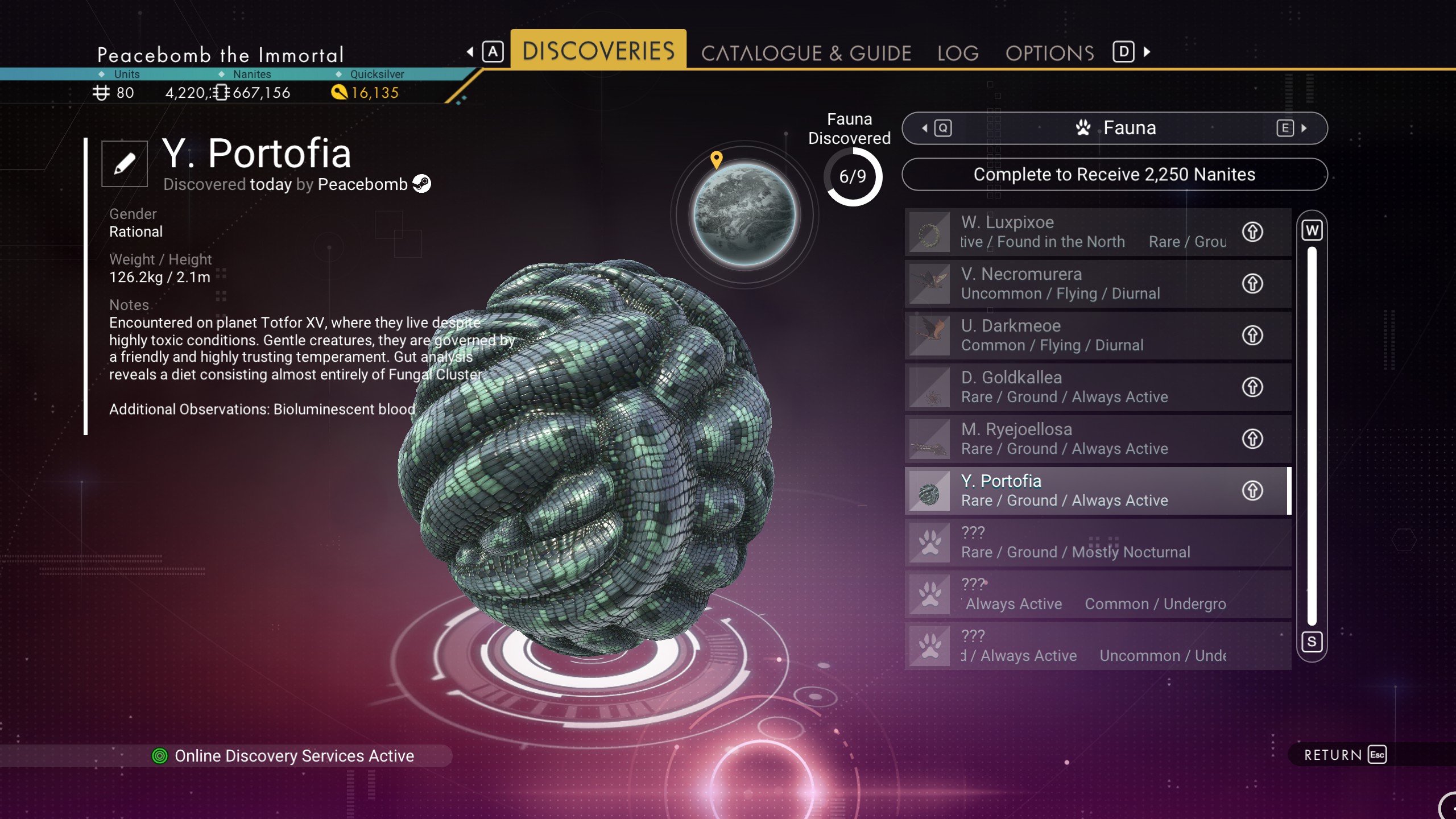Click the pencil rename icon beside Y. Portofia
Viewport: 1456px width, 819px height.
click(x=125, y=164)
